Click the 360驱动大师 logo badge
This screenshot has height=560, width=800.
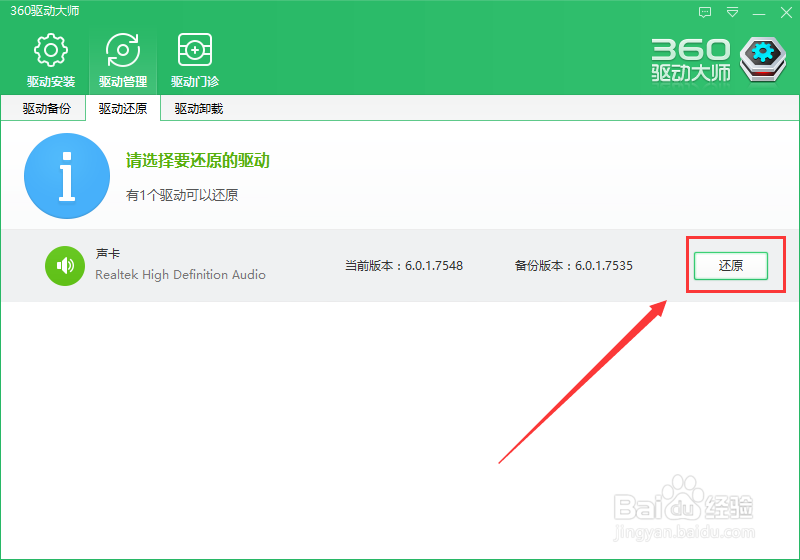click(x=763, y=59)
